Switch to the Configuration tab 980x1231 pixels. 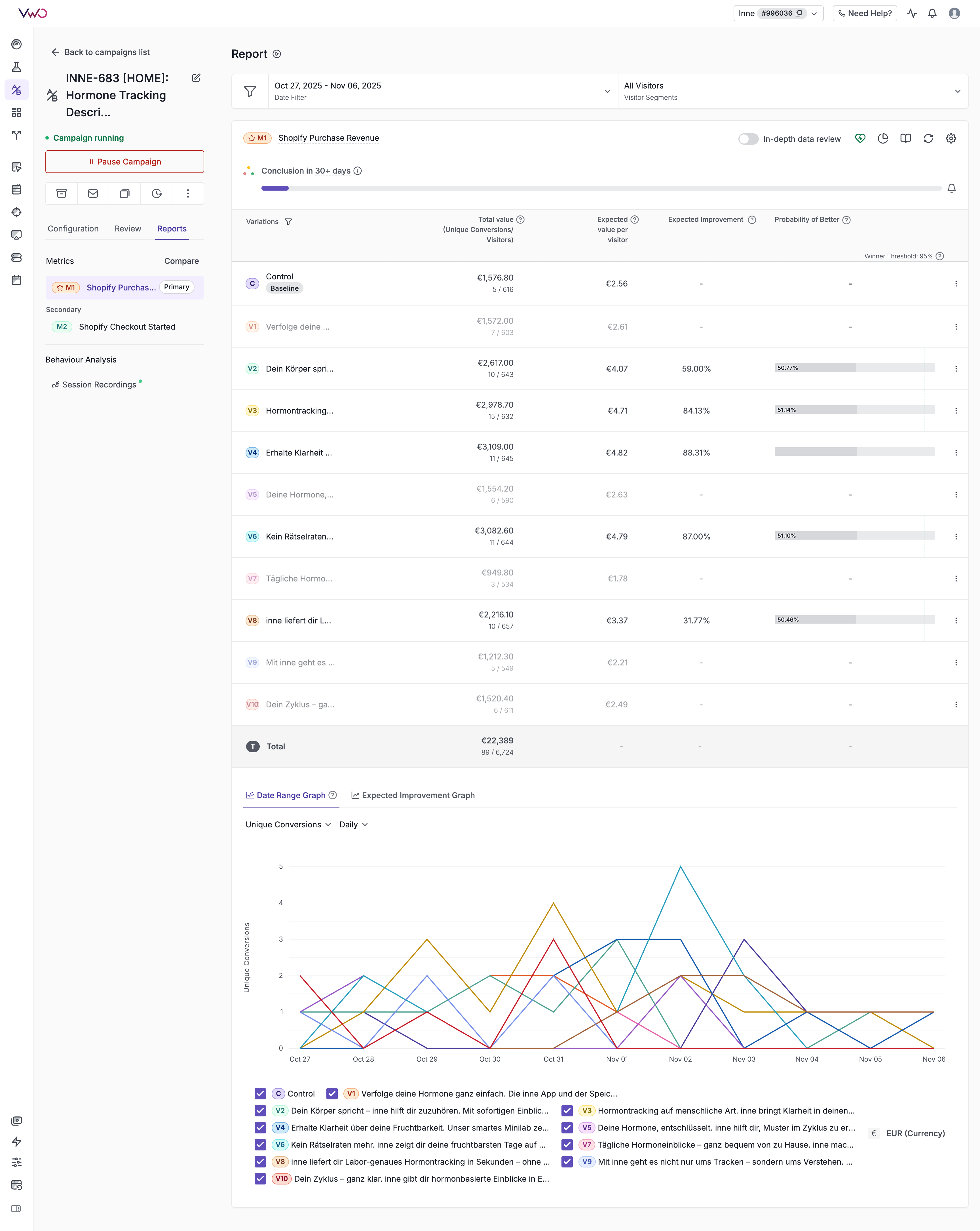(73, 228)
